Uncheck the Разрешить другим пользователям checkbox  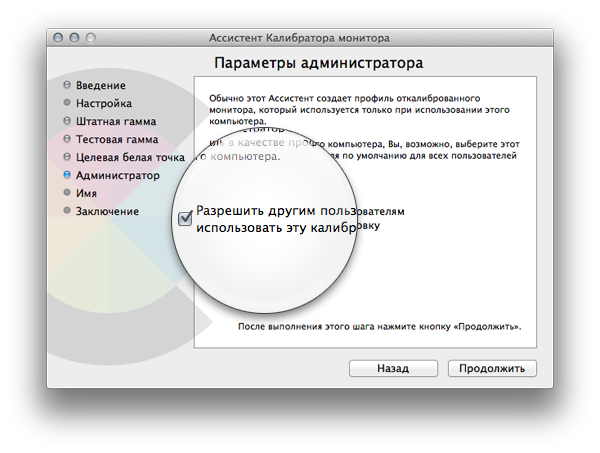[x=185, y=218]
